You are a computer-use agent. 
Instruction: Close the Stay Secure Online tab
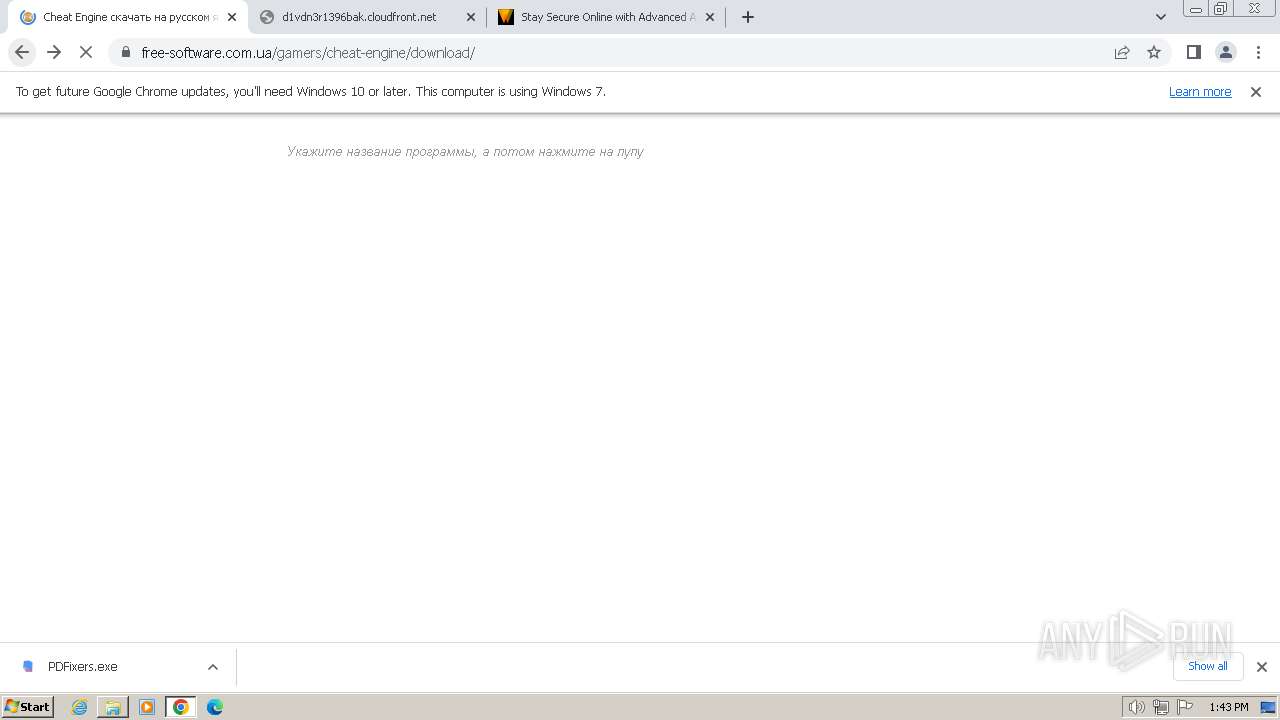click(x=710, y=17)
